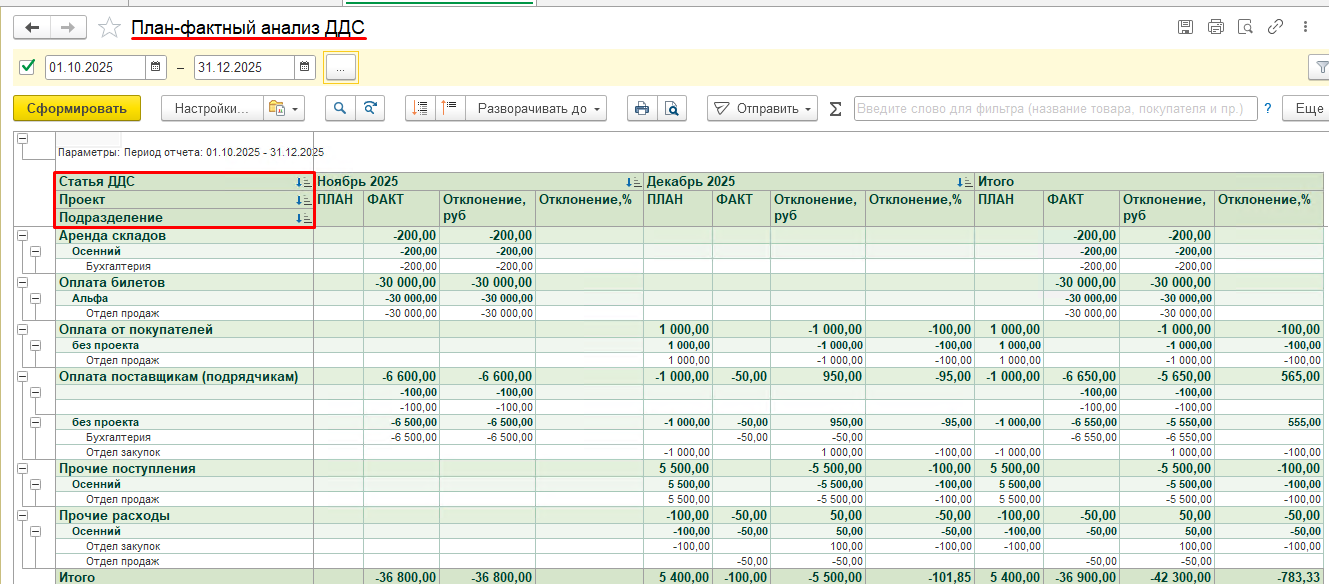Select the Бухгалтерия row under Аренда складов
Screen dimensions: 1329x584
point(117,266)
